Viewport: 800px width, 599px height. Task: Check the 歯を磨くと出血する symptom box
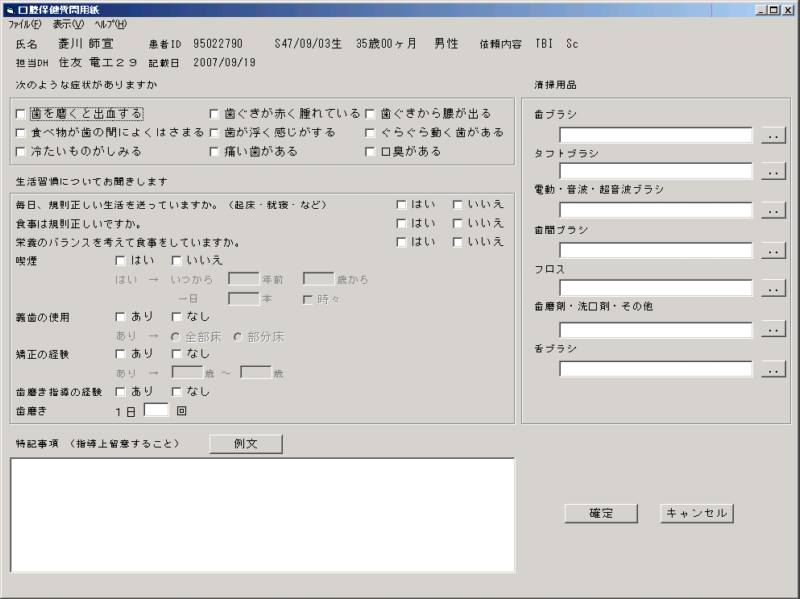point(21,114)
